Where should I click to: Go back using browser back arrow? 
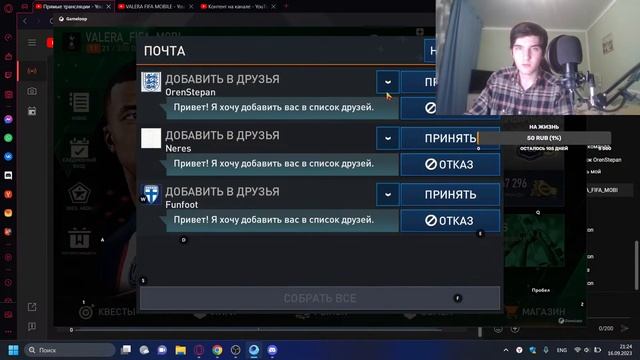pos(25,20)
